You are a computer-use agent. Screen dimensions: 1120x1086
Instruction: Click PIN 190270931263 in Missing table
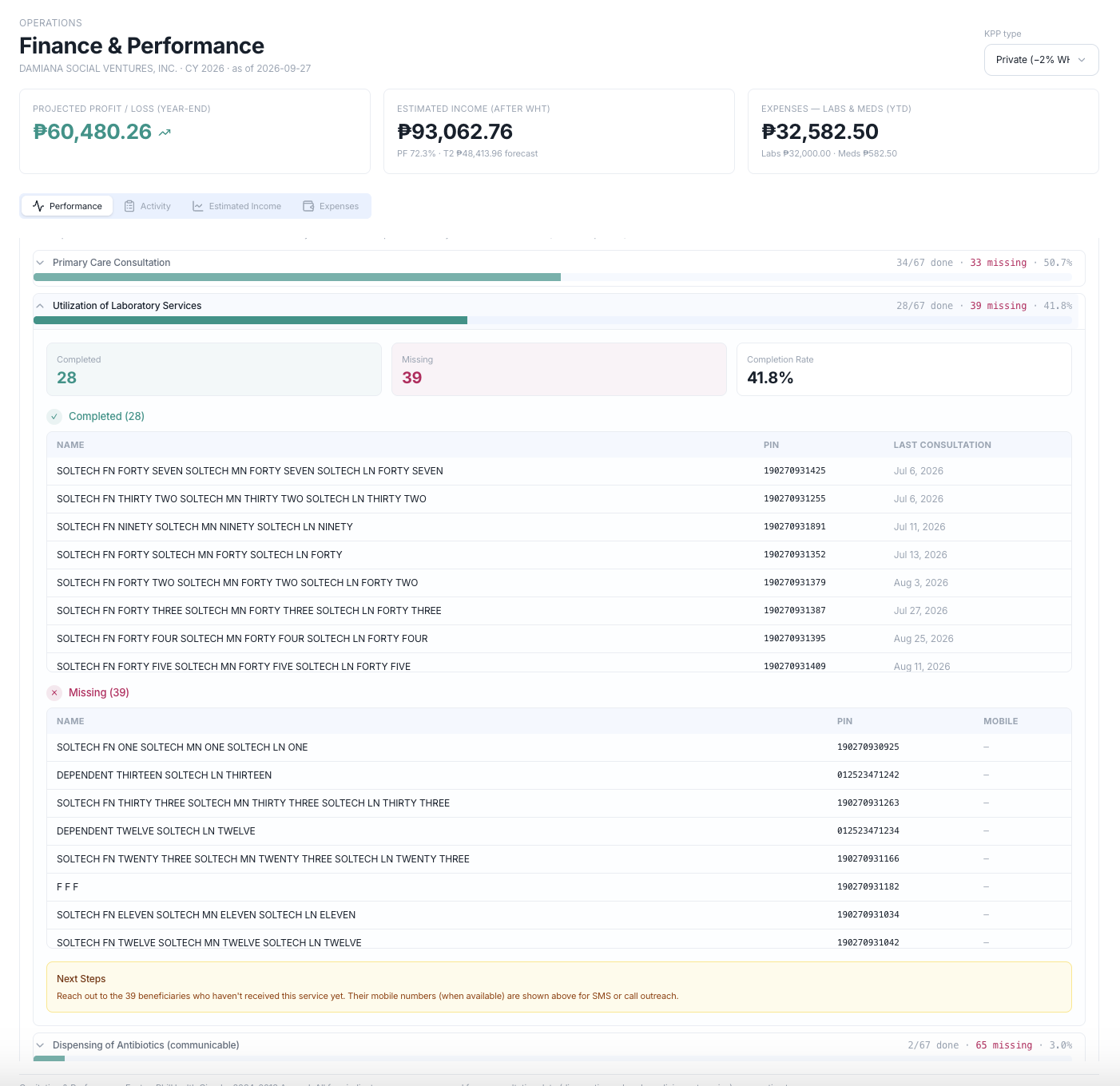click(x=868, y=803)
